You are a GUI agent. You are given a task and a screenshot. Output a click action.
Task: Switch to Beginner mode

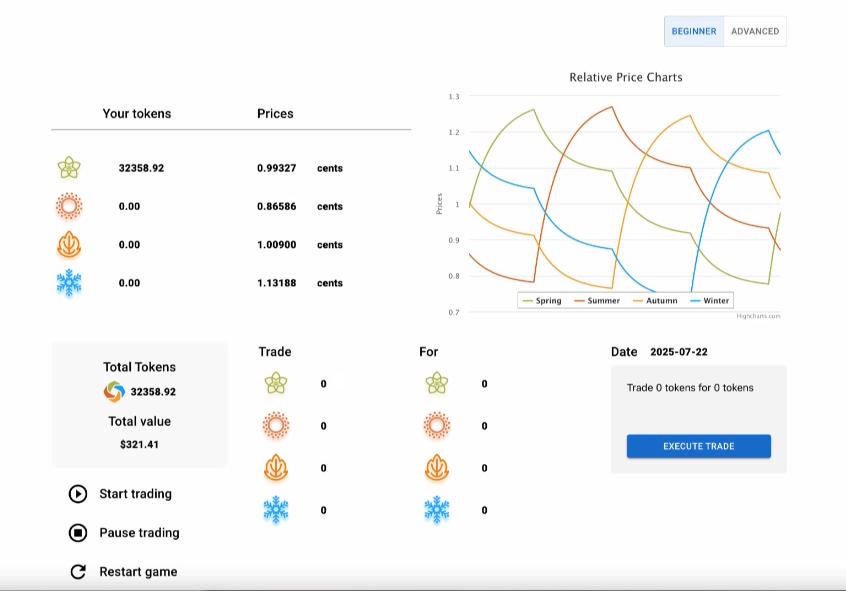694,31
